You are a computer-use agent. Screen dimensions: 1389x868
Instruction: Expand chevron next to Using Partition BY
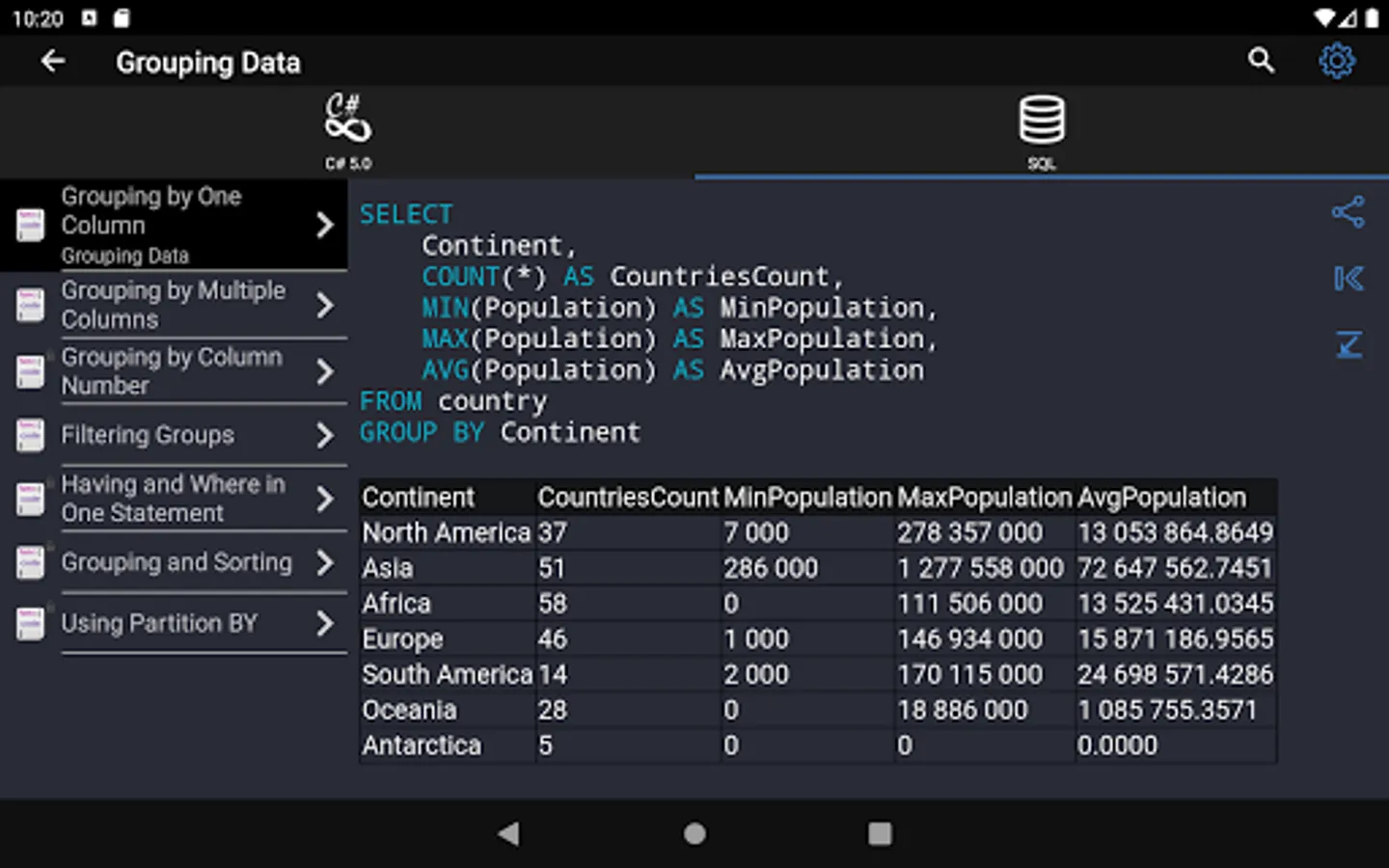click(x=325, y=624)
